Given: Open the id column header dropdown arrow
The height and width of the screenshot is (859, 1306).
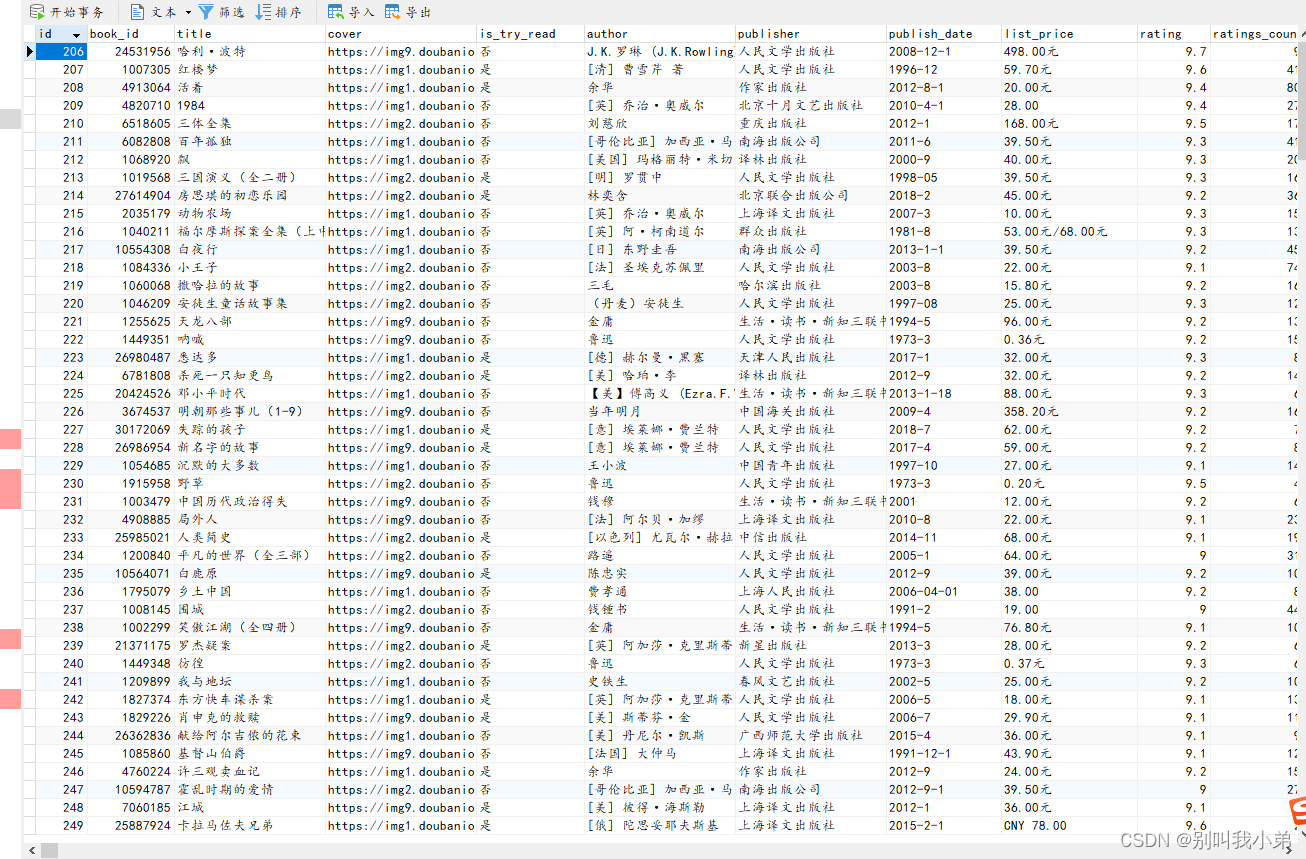Looking at the screenshot, I should 78,34.
